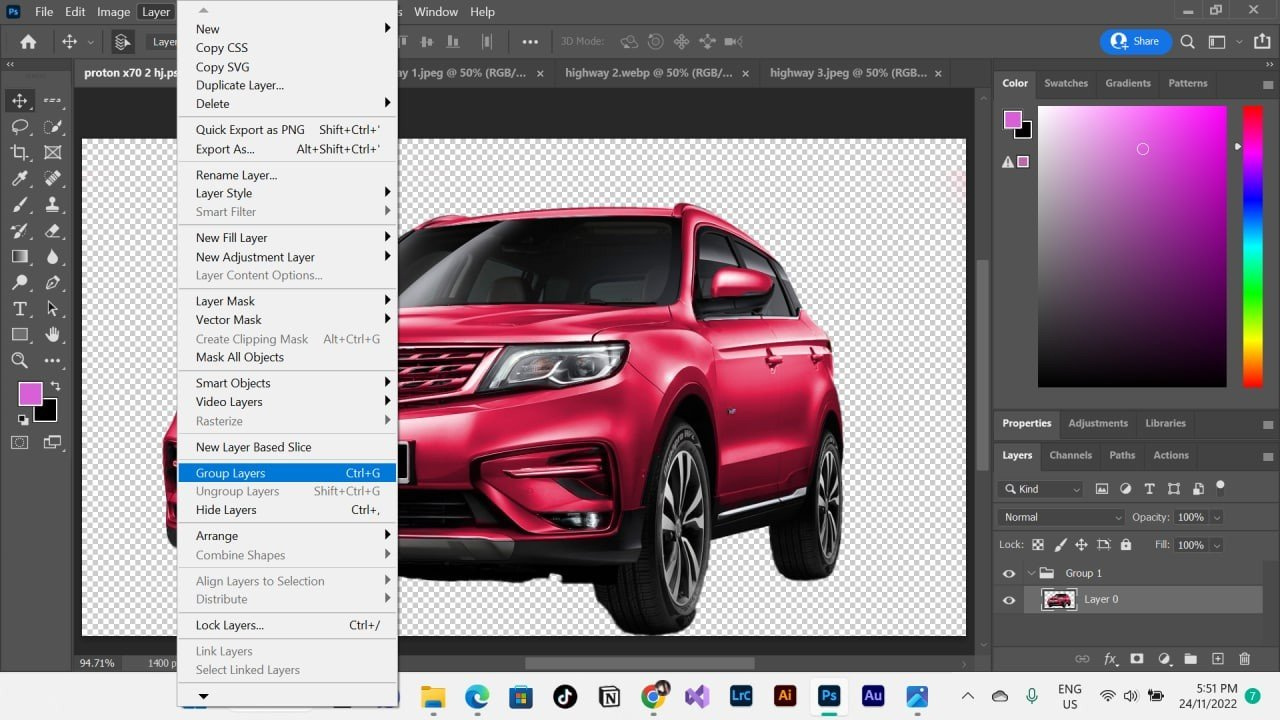Toggle the lock all layer button
Viewport: 1280px width, 720px height.
pyautogui.click(x=1126, y=545)
